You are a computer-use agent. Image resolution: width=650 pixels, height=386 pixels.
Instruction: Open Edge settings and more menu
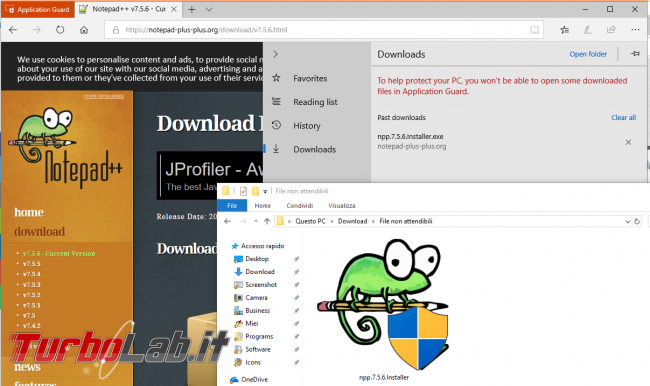coord(635,30)
